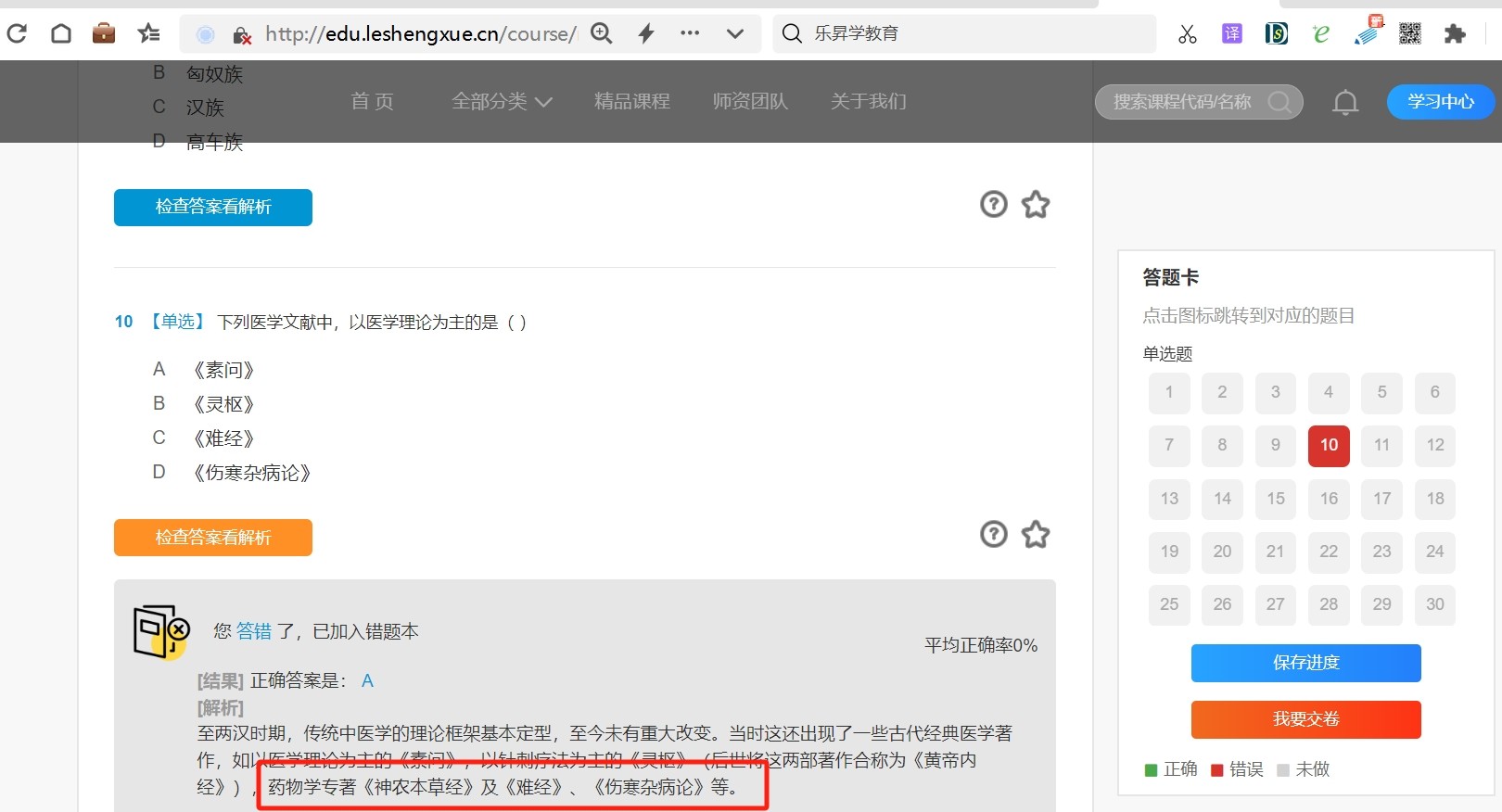
Task: Click the scissors screenshot extension icon
Action: coord(1188,34)
